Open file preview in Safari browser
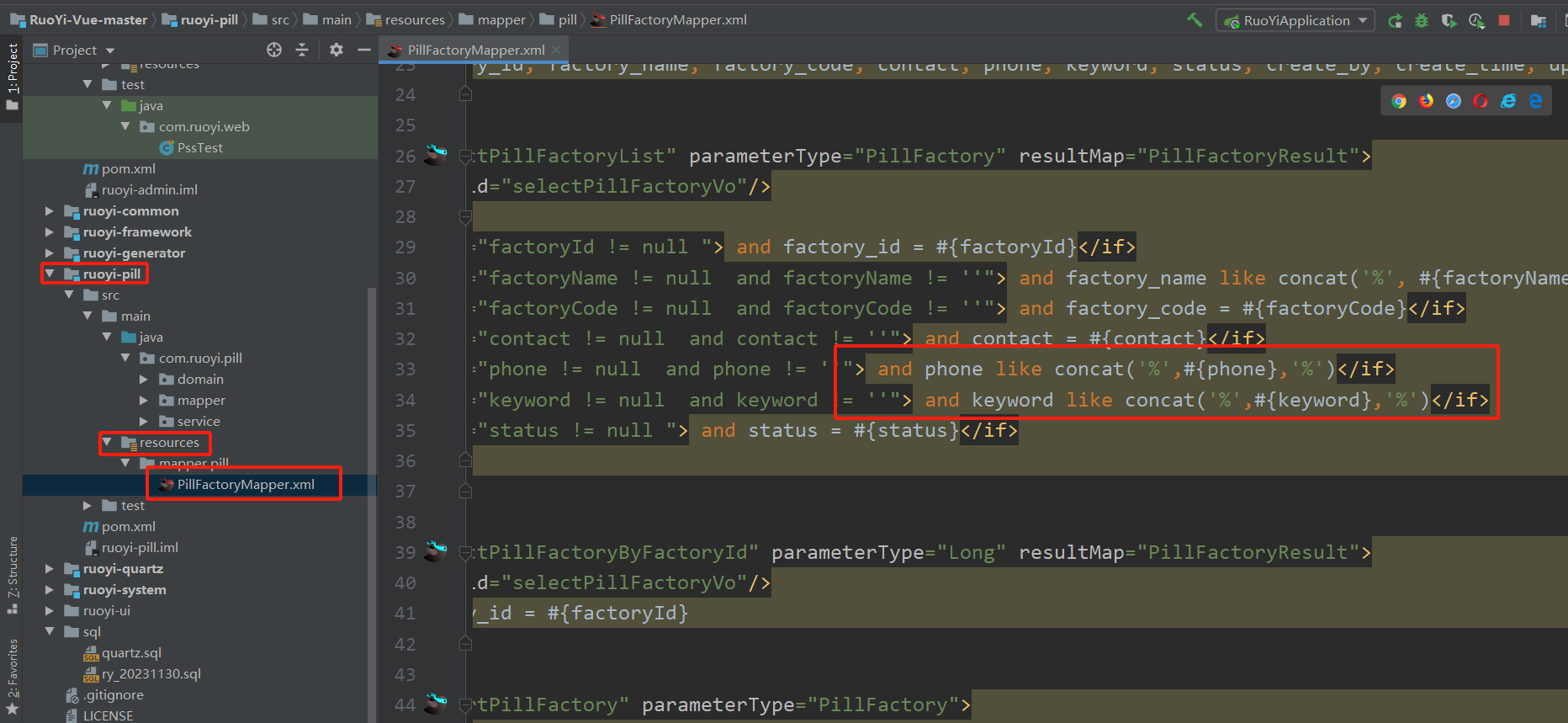The width and height of the screenshot is (1568, 723). click(x=1454, y=101)
